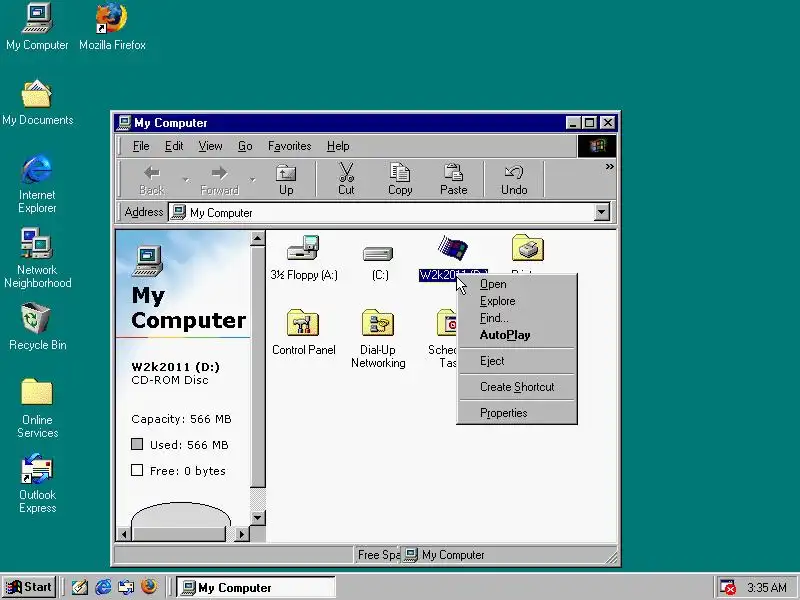Launch Outlook Express desktop shortcut
800x600 pixels.
(37, 483)
